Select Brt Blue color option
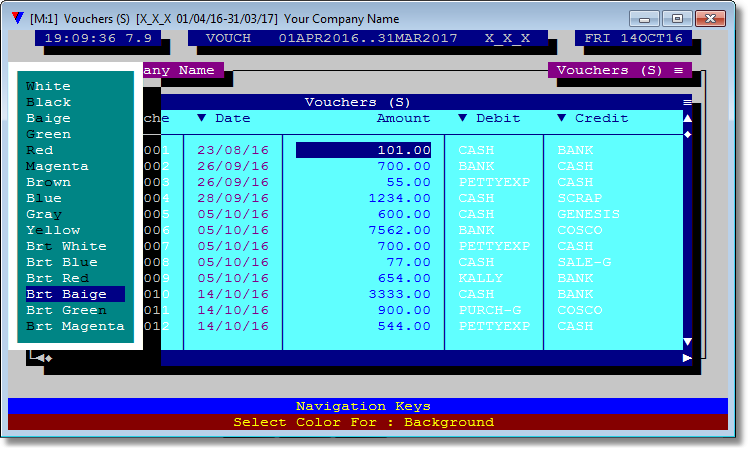 pyautogui.click(x=62, y=262)
